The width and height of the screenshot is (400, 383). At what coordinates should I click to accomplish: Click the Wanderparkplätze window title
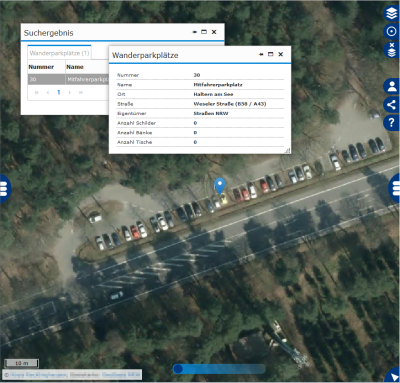(145, 55)
